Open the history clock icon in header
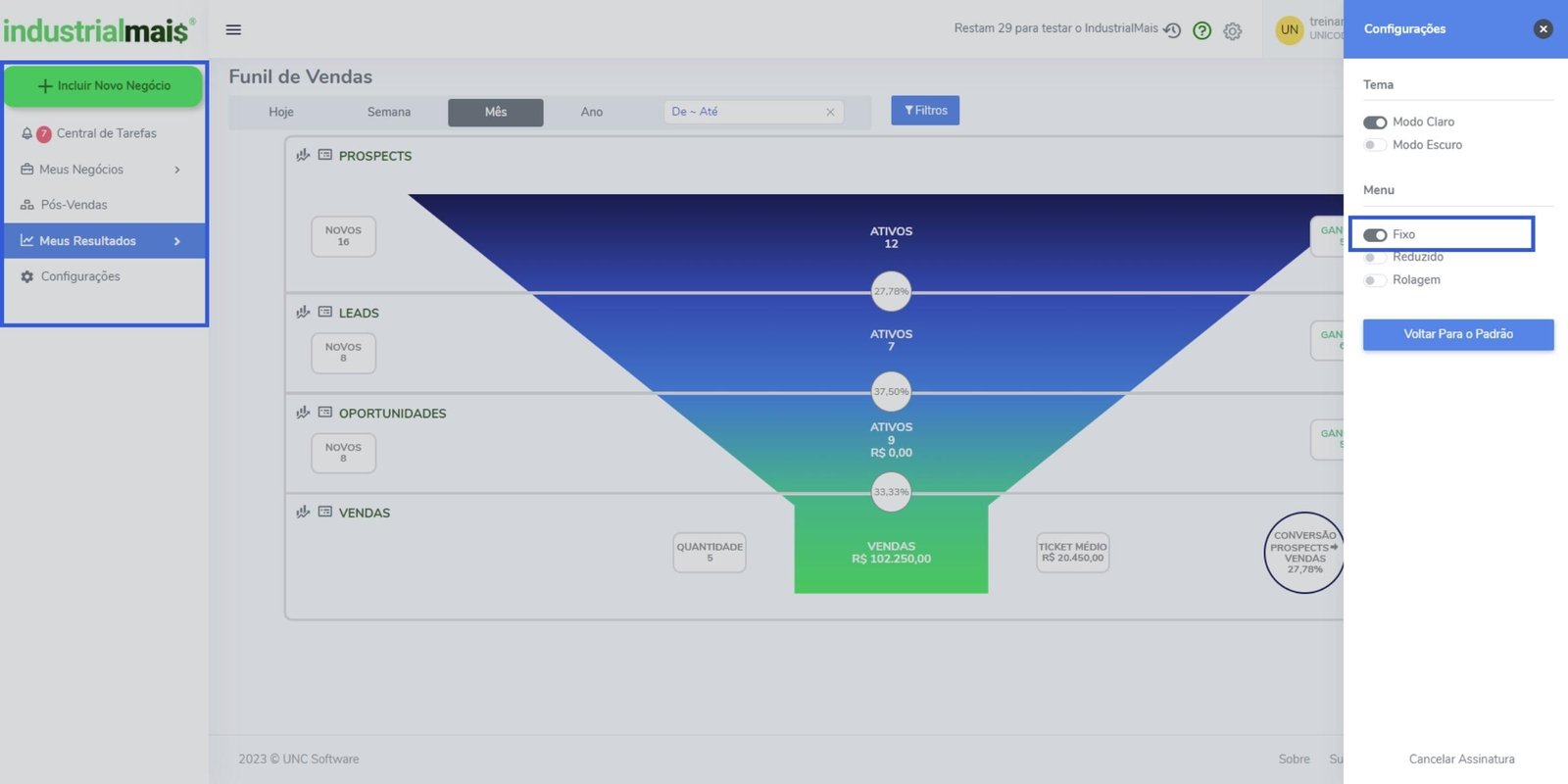The height and width of the screenshot is (784, 1568). pyautogui.click(x=1172, y=30)
